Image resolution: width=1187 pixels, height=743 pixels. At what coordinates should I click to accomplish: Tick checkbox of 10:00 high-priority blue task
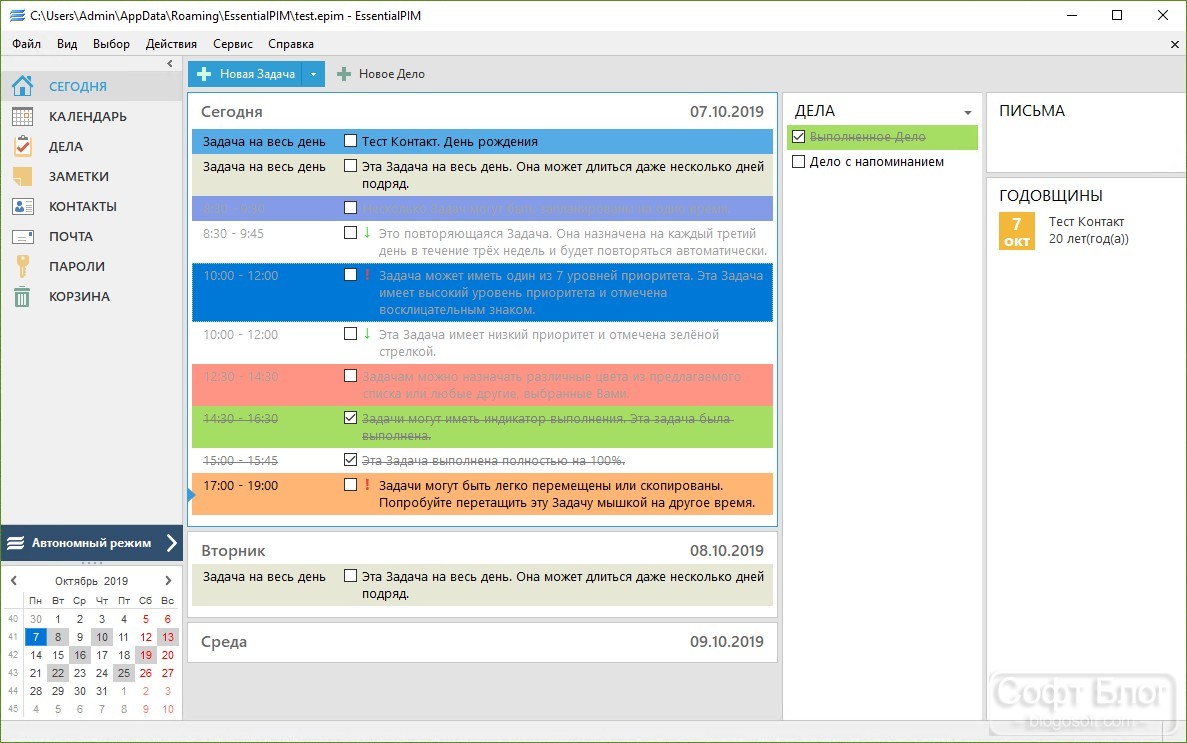350,274
